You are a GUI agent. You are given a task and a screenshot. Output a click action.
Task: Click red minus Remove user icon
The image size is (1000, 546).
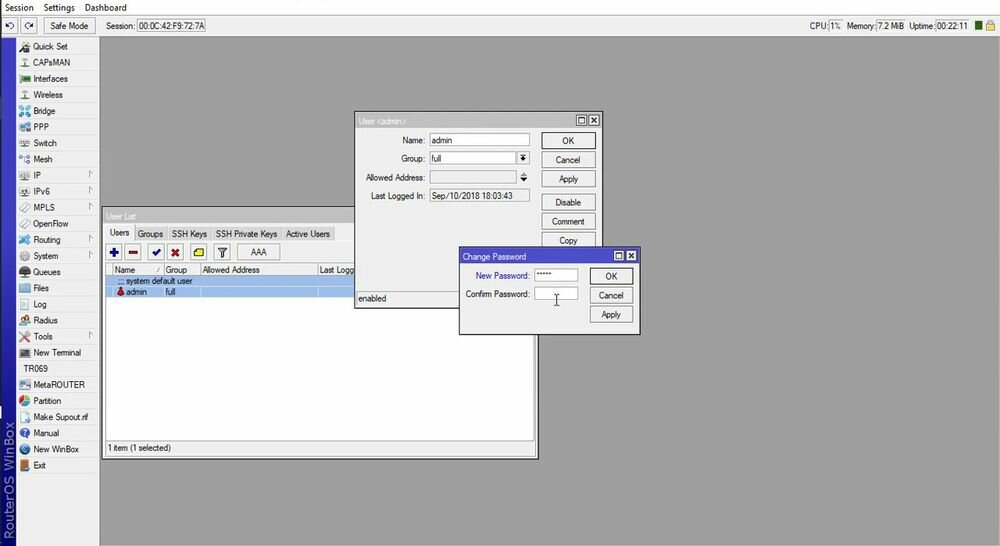(133, 253)
